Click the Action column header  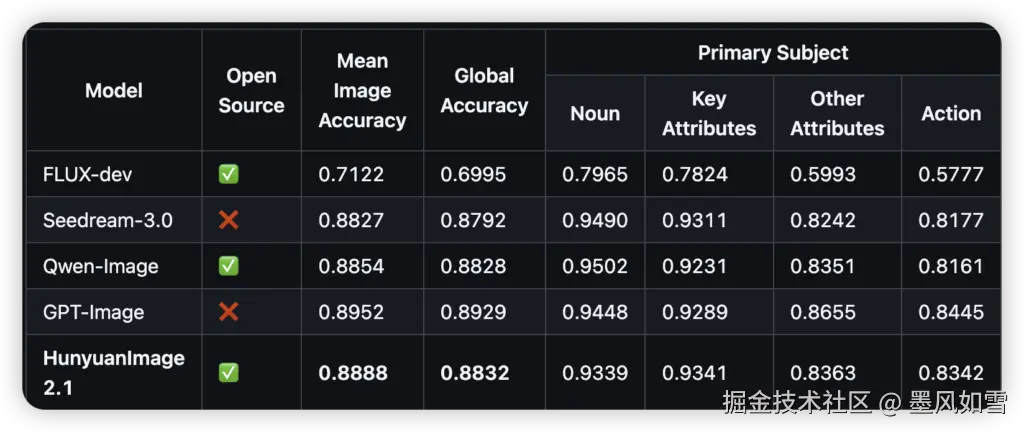[x=951, y=114]
